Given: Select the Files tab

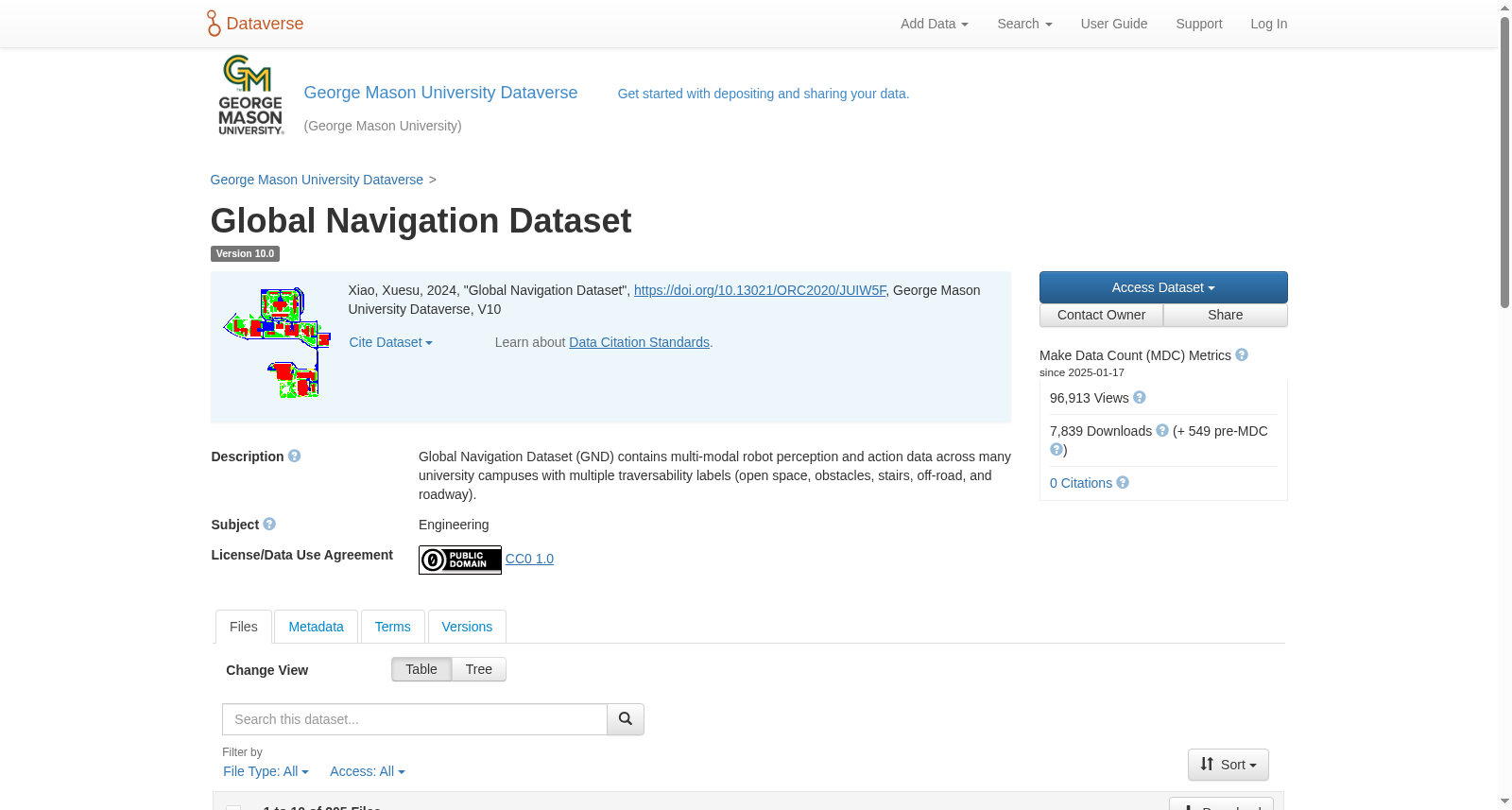Looking at the screenshot, I should pyautogui.click(x=244, y=627).
